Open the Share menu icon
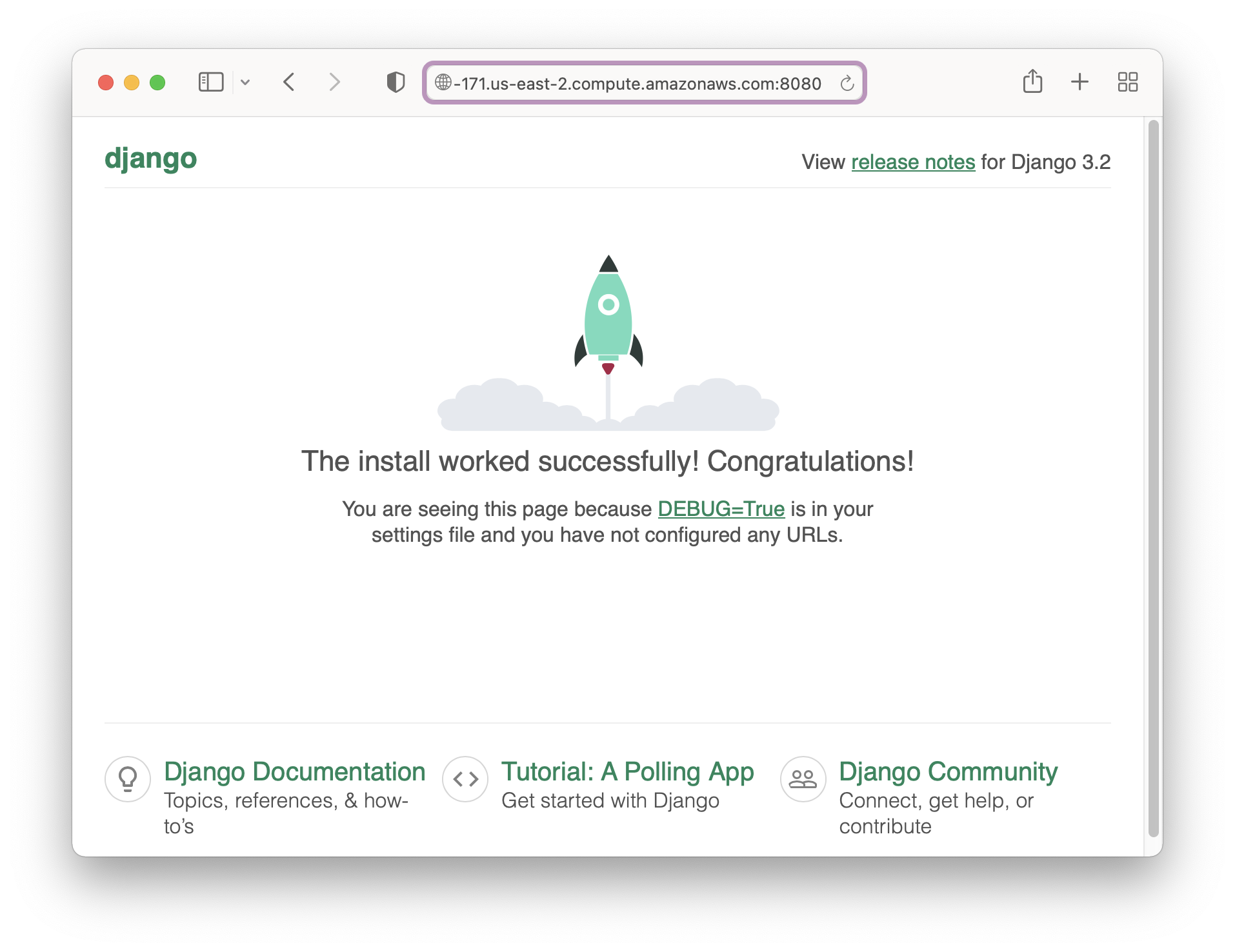Screen dimensions: 1235x952 [x=1032, y=81]
